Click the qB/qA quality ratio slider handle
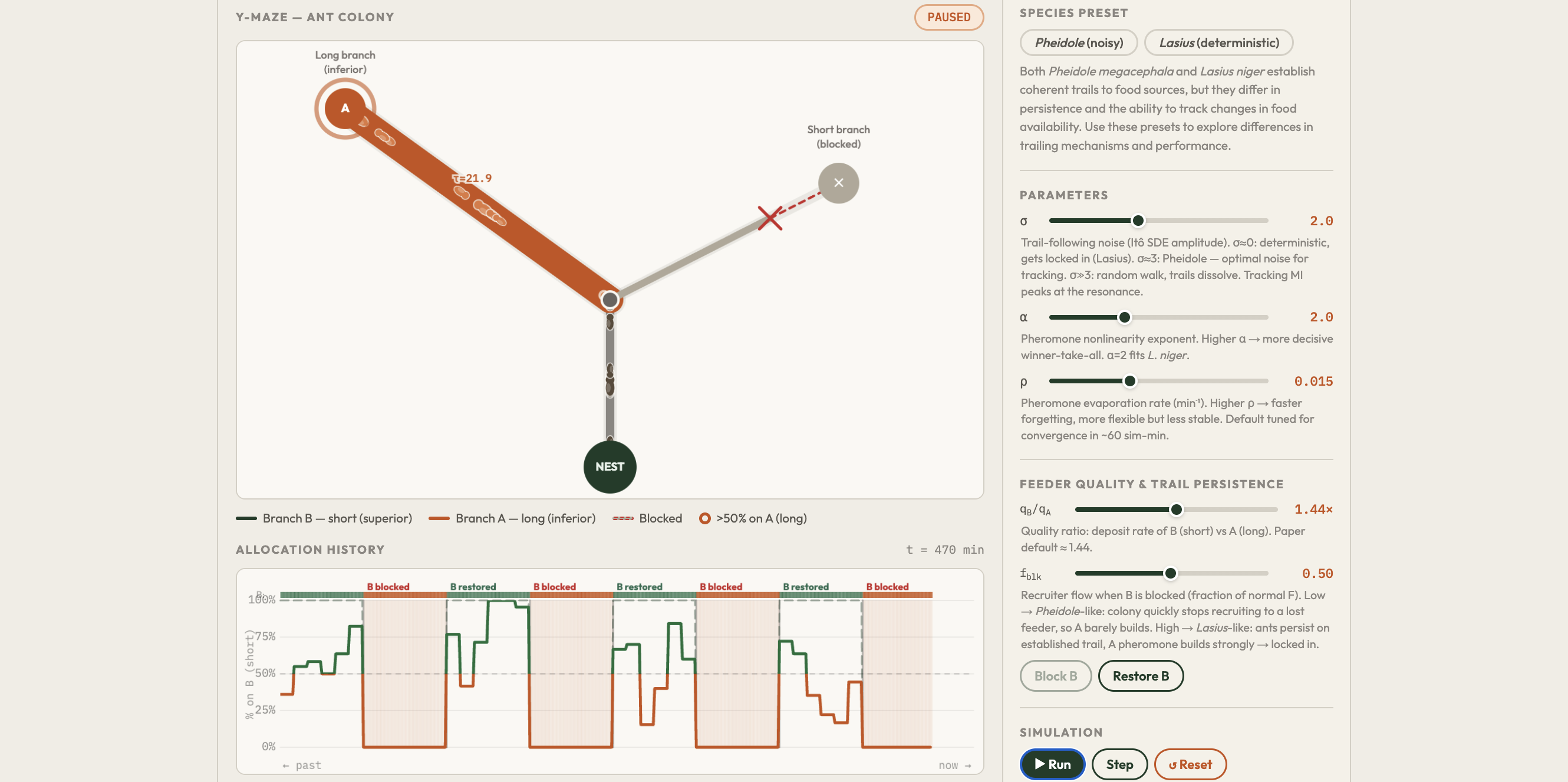This screenshot has height=782, width=1568. 1177,510
